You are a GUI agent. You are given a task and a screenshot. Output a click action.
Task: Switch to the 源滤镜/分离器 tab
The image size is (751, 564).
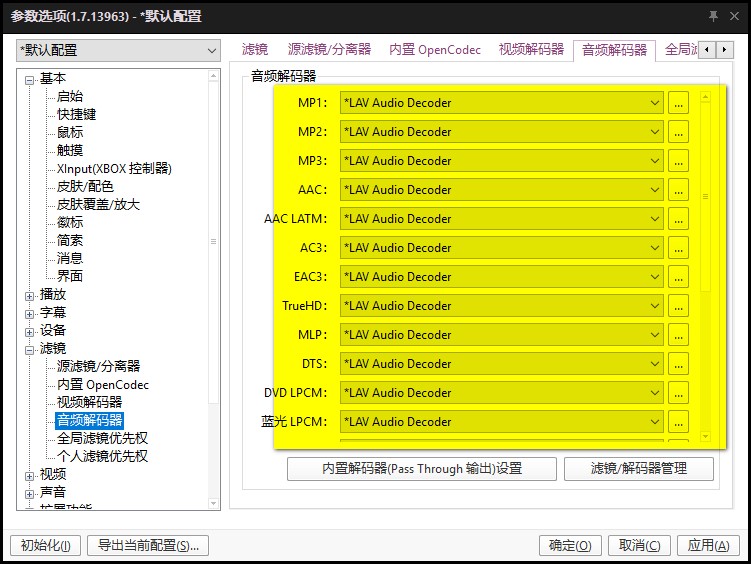[329, 49]
